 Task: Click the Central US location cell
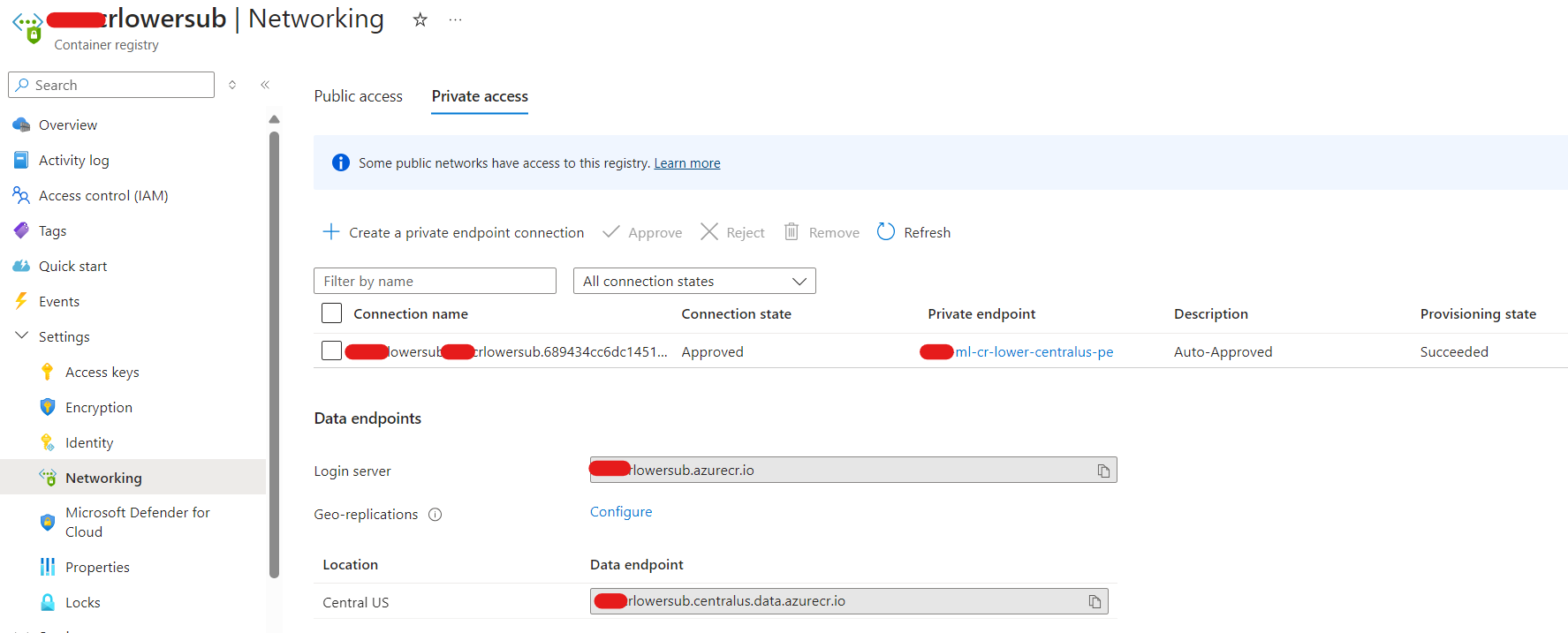pos(356,602)
